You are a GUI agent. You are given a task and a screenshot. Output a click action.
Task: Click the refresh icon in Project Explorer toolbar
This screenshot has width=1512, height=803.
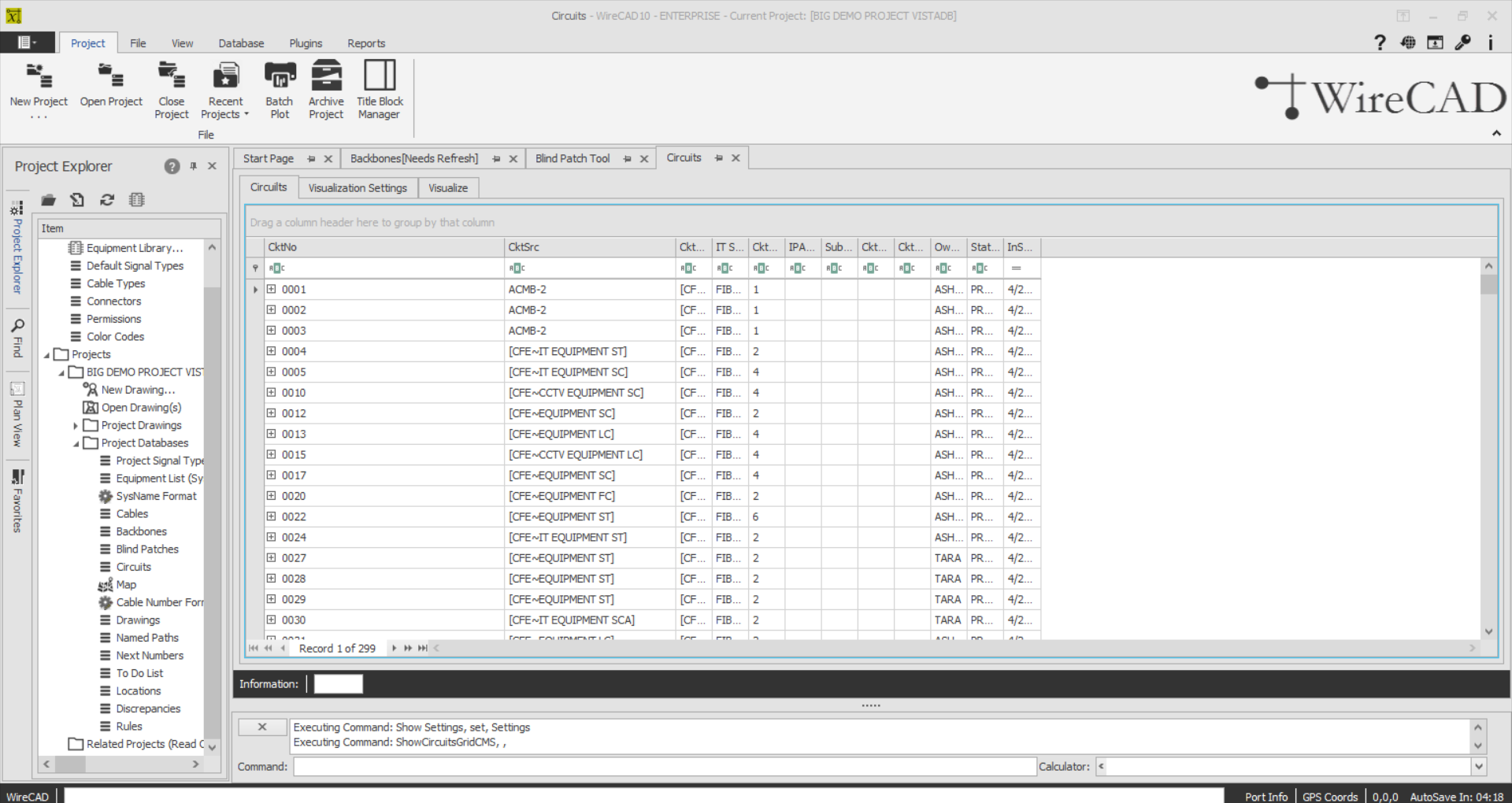coord(107,200)
